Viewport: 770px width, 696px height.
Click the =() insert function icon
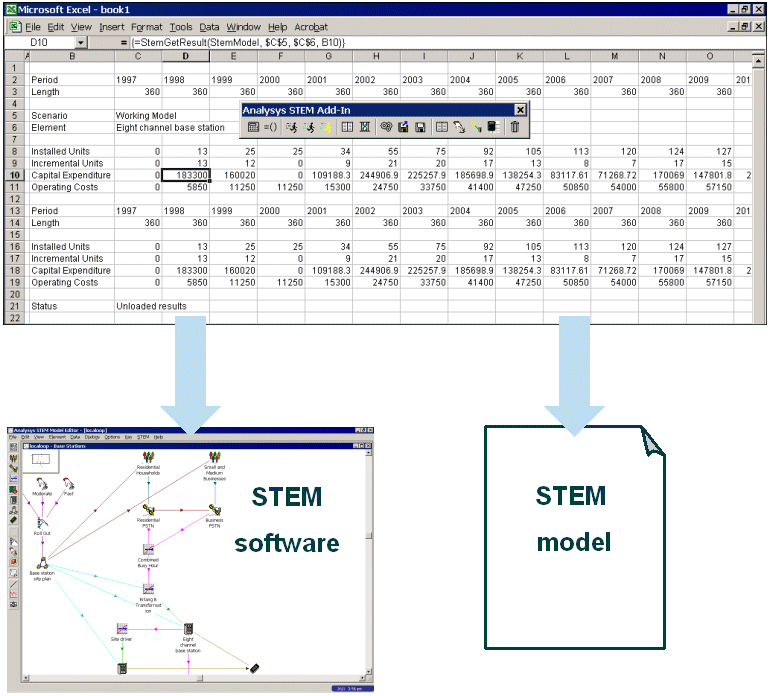(x=271, y=127)
